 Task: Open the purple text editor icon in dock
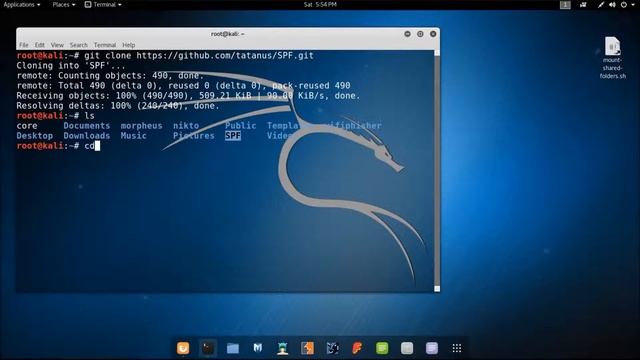(x=432, y=348)
